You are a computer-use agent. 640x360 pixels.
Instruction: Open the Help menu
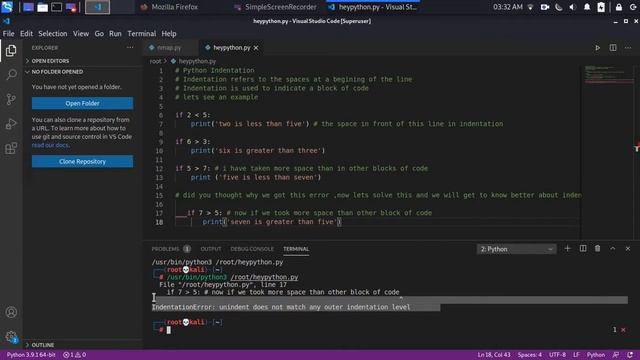[169, 33]
